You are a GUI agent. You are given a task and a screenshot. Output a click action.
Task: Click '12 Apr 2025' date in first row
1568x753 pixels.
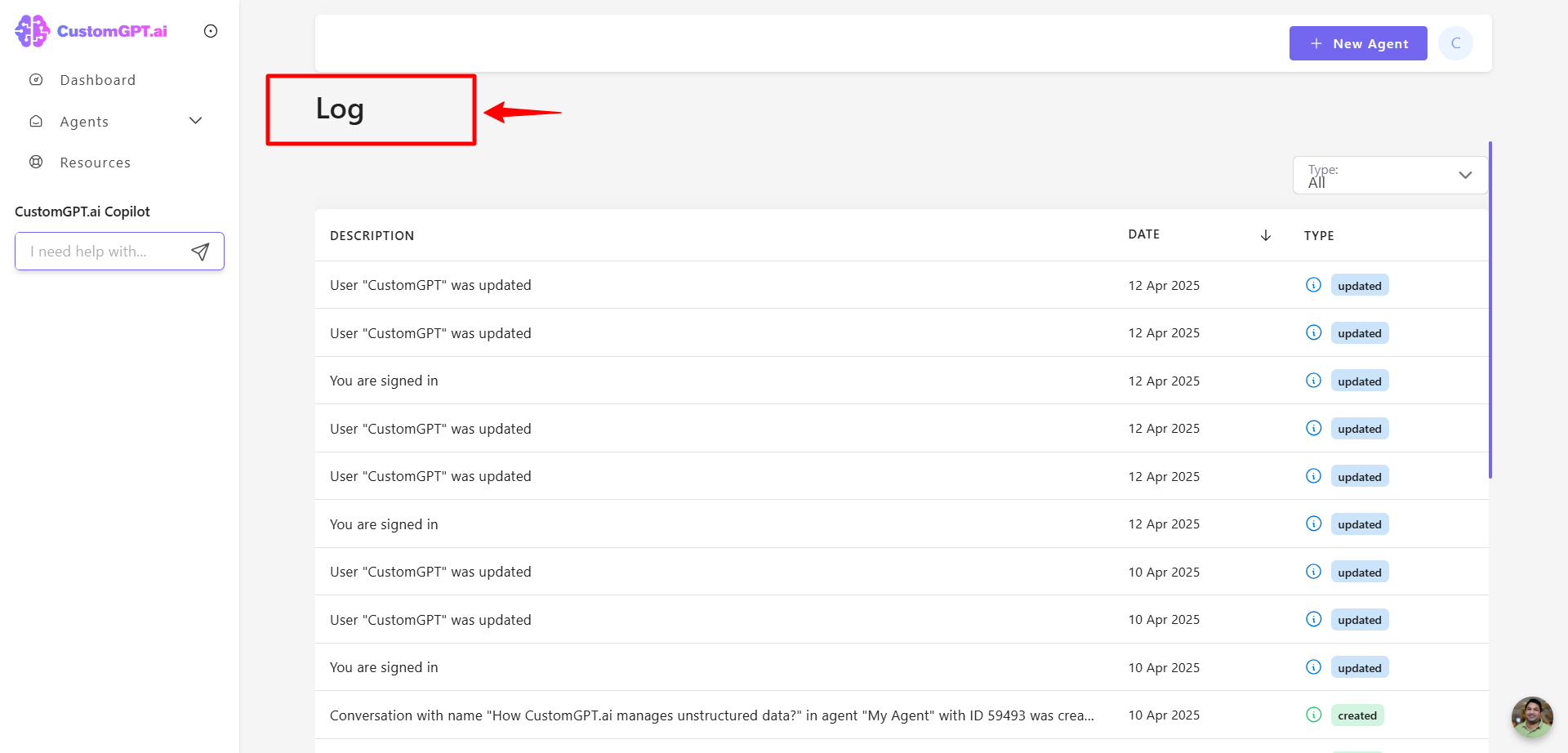click(1164, 286)
